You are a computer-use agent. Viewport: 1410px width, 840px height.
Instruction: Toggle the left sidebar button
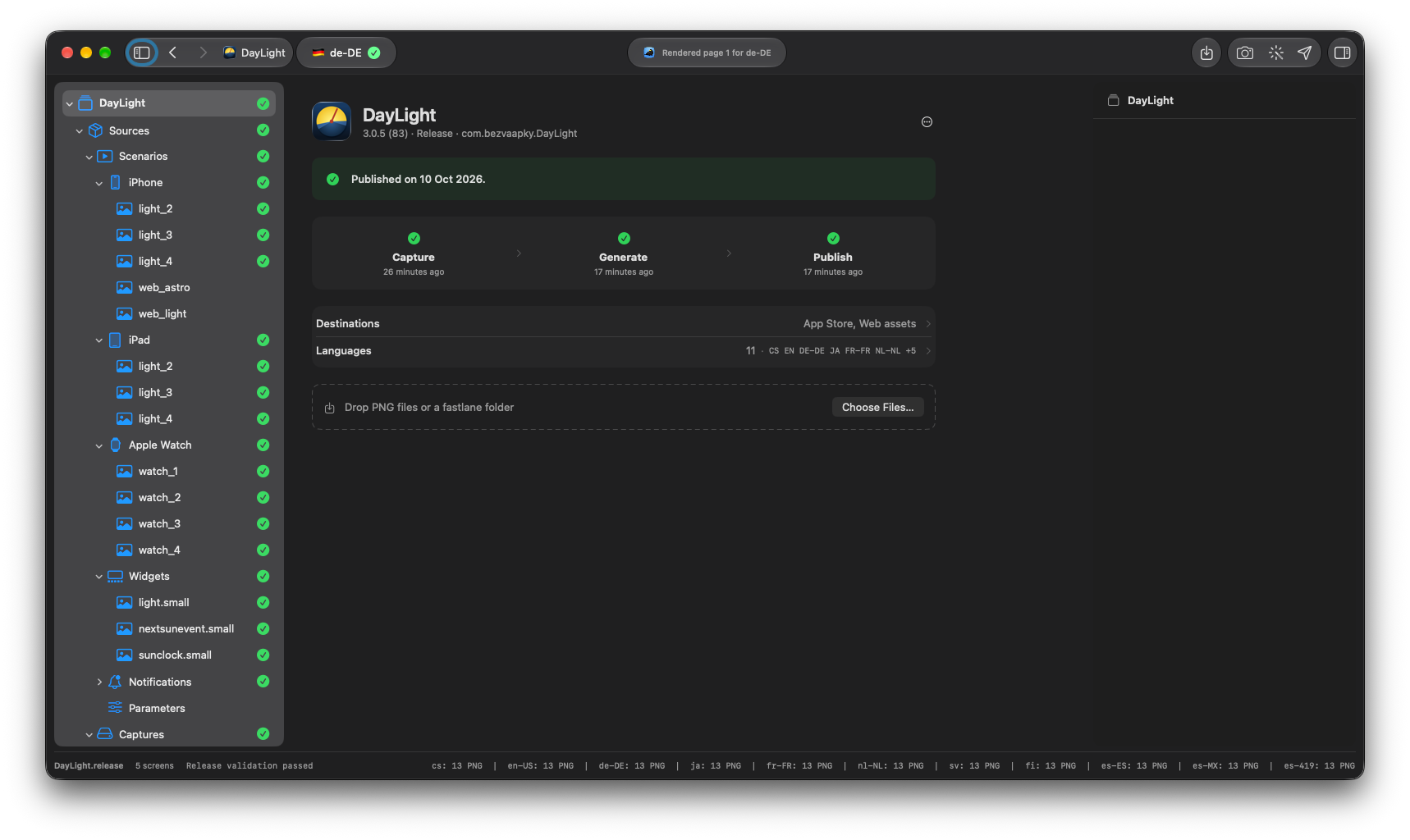coord(142,52)
